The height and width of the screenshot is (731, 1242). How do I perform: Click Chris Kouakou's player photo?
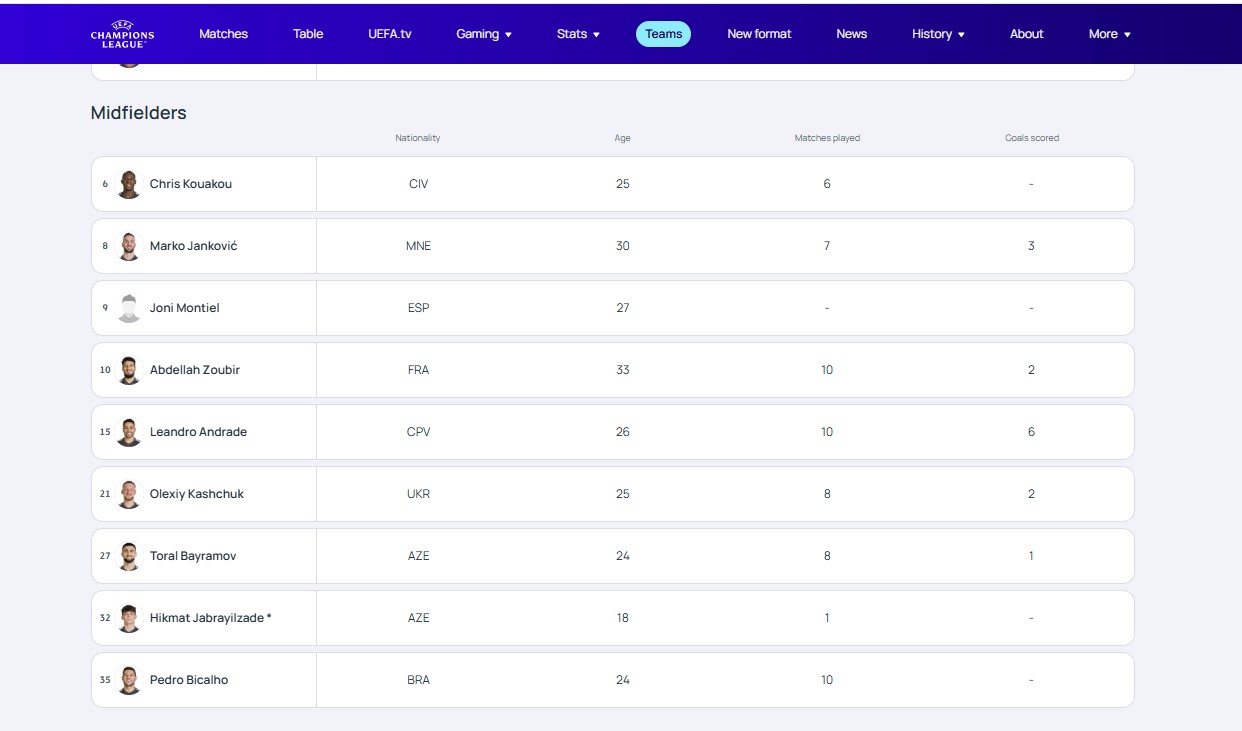pos(128,184)
